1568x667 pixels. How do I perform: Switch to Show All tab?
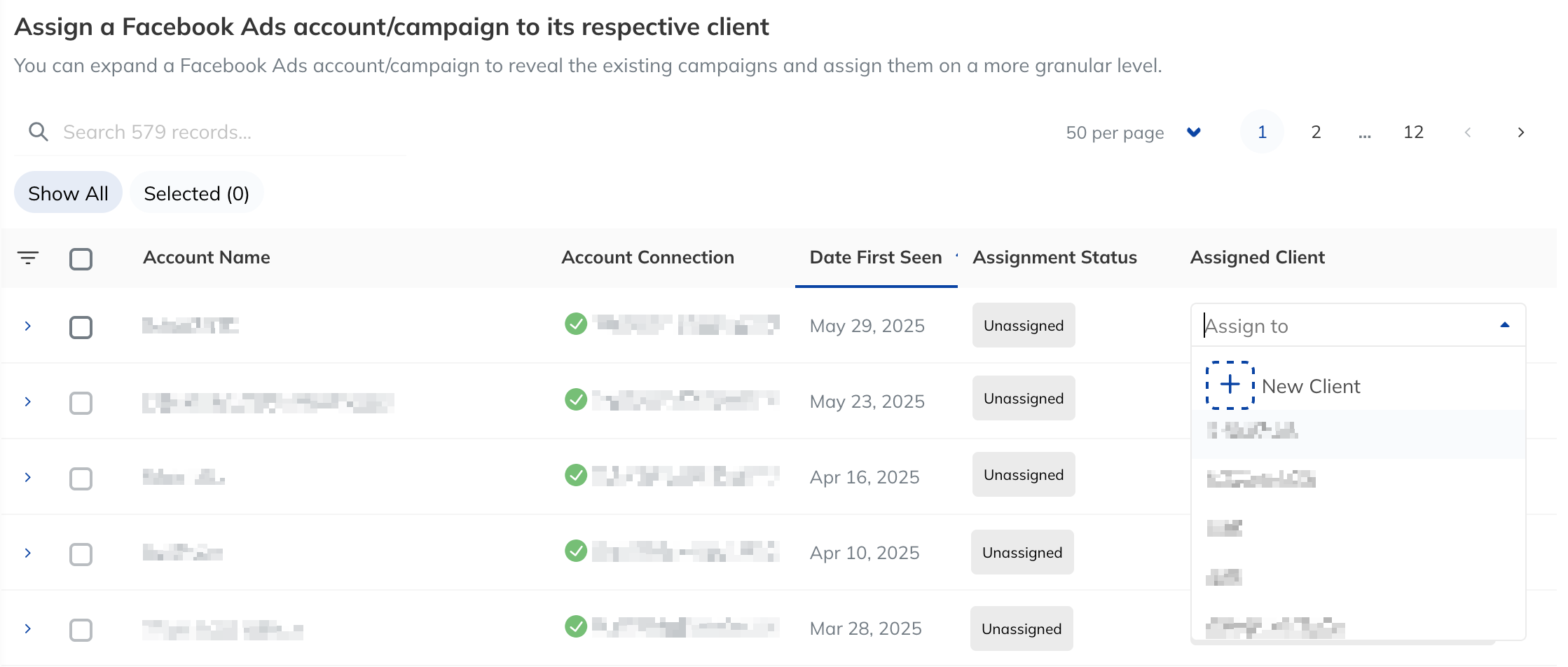point(68,193)
